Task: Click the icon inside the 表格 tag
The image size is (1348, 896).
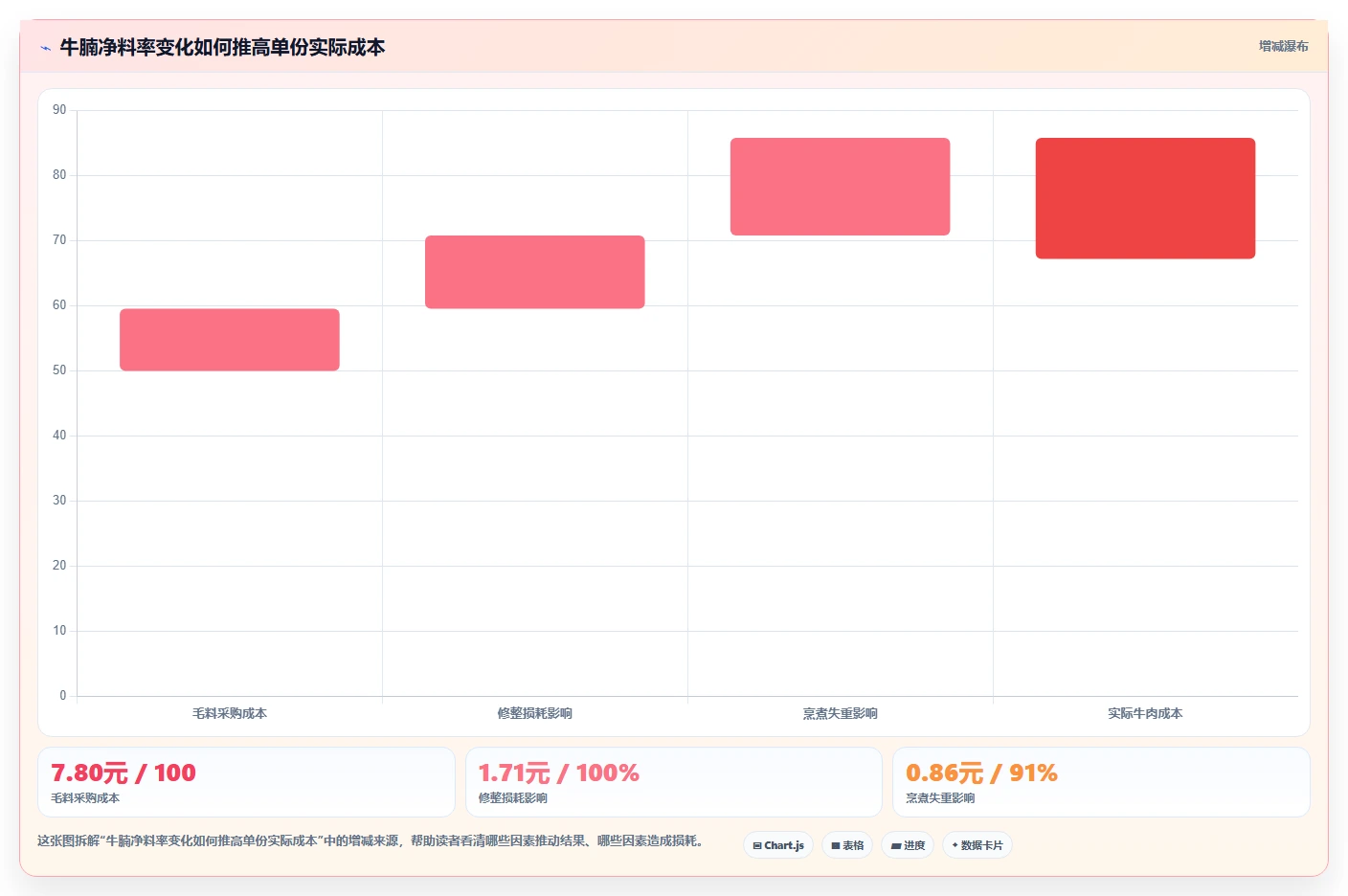Action: (836, 846)
